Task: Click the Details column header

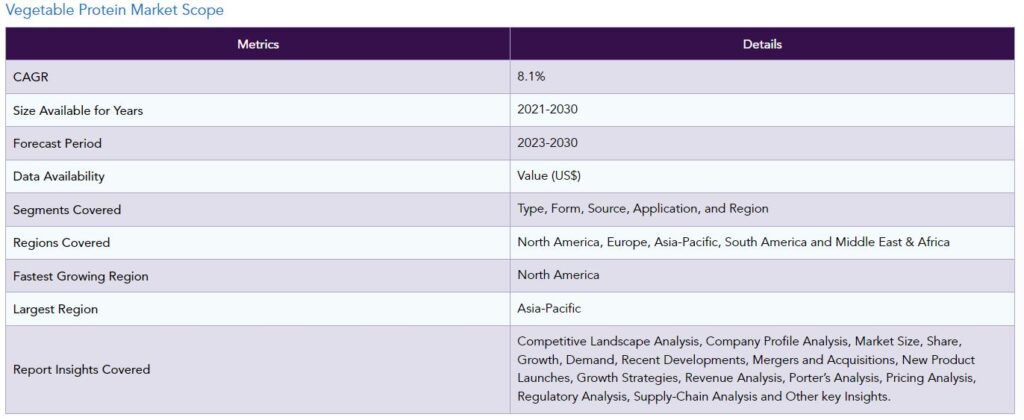Action: (x=762, y=44)
